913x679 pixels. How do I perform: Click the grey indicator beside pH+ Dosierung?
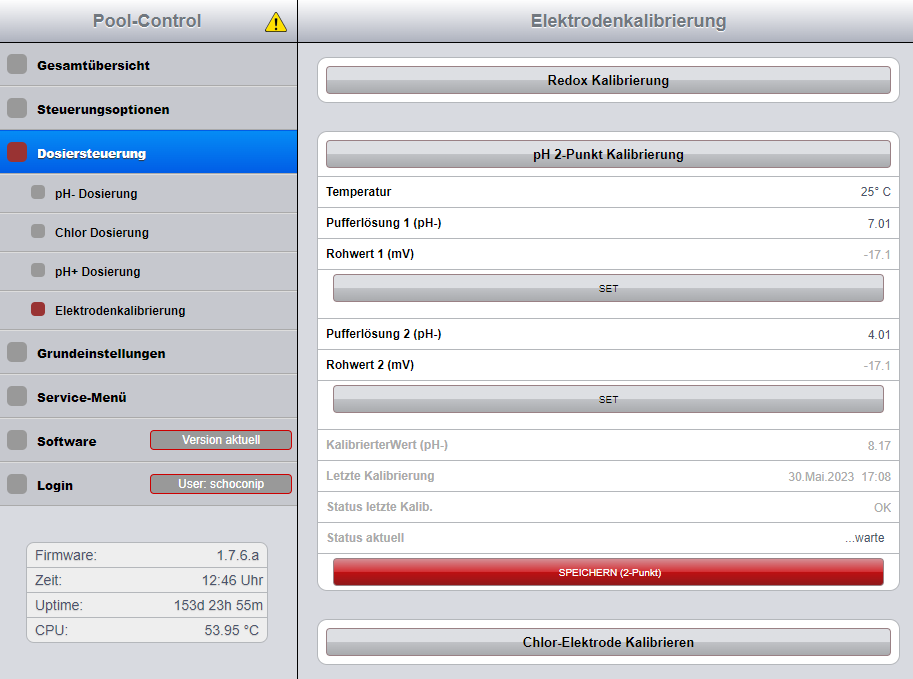point(38,270)
